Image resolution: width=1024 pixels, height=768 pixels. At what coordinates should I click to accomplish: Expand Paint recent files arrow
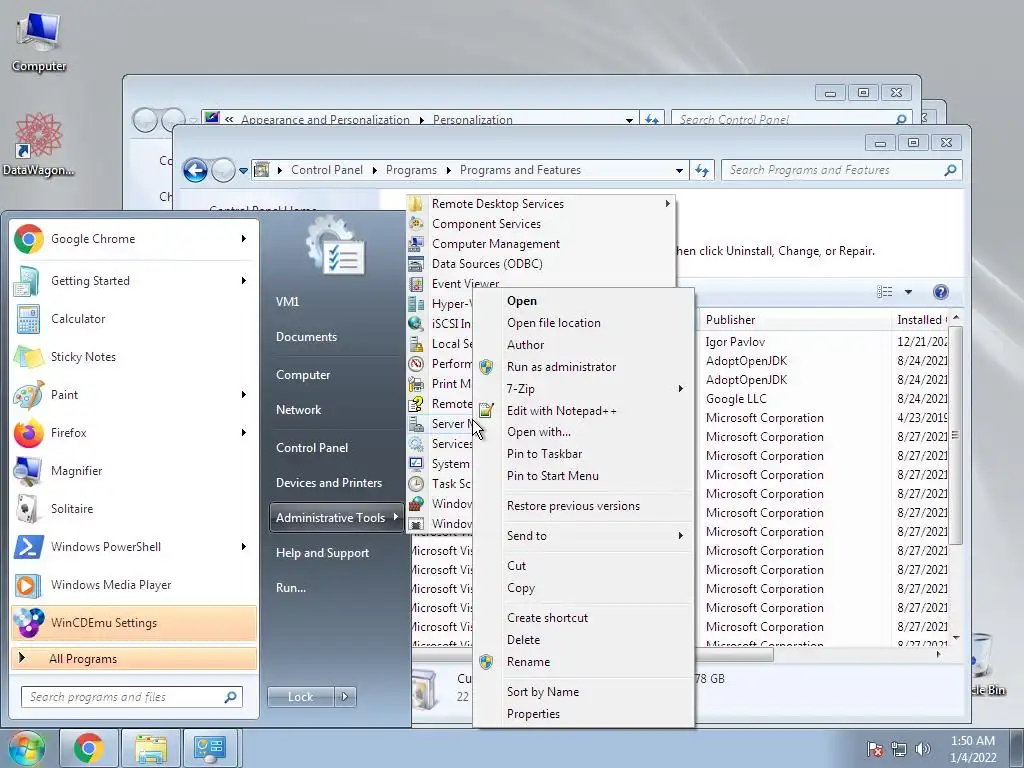click(244, 394)
